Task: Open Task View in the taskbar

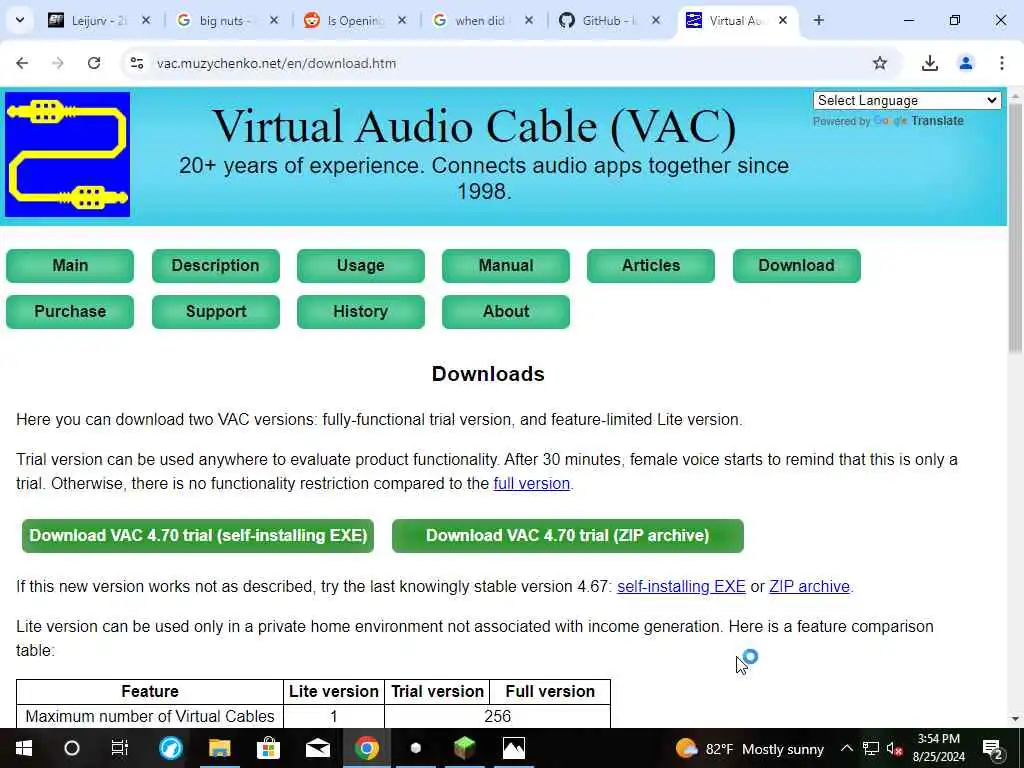Action: pyautogui.click(x=120, y=748)
